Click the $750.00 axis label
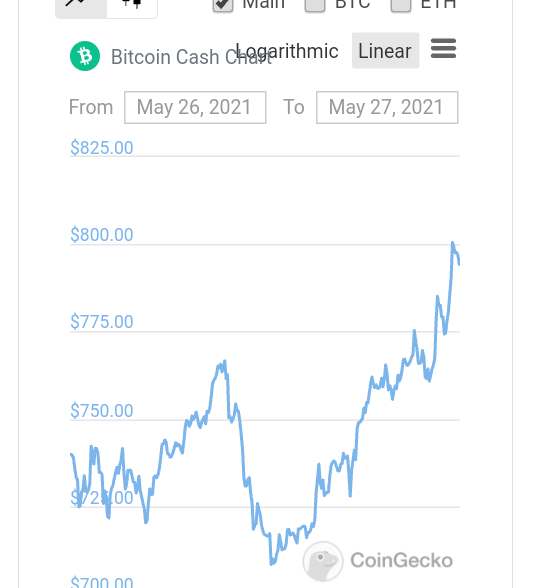 pyautogui.click(x=102, y=410)
